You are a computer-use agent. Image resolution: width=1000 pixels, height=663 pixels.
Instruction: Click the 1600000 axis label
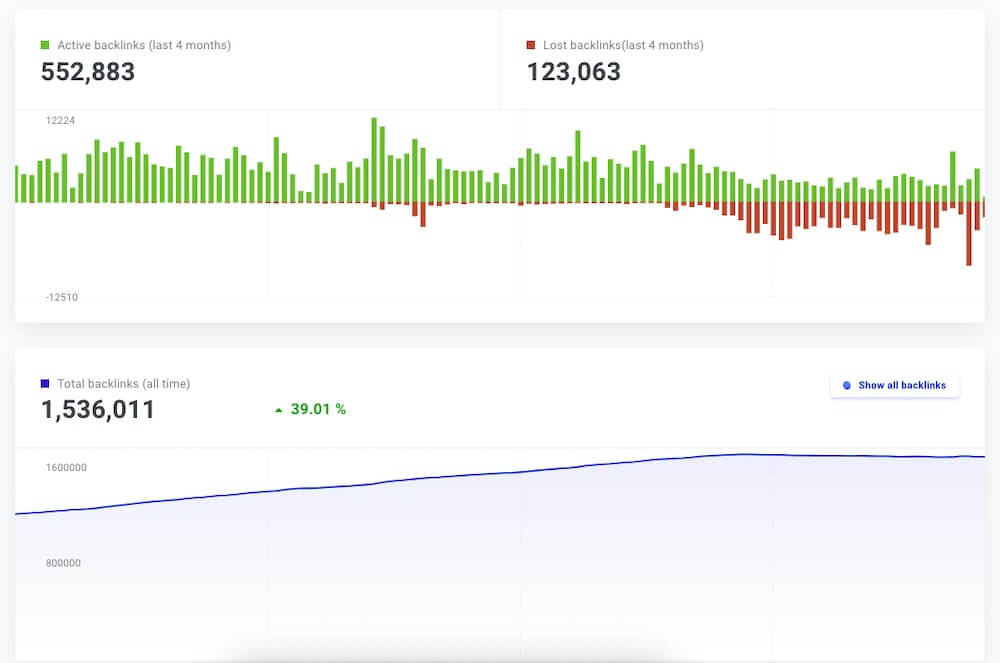pos(66,467)
